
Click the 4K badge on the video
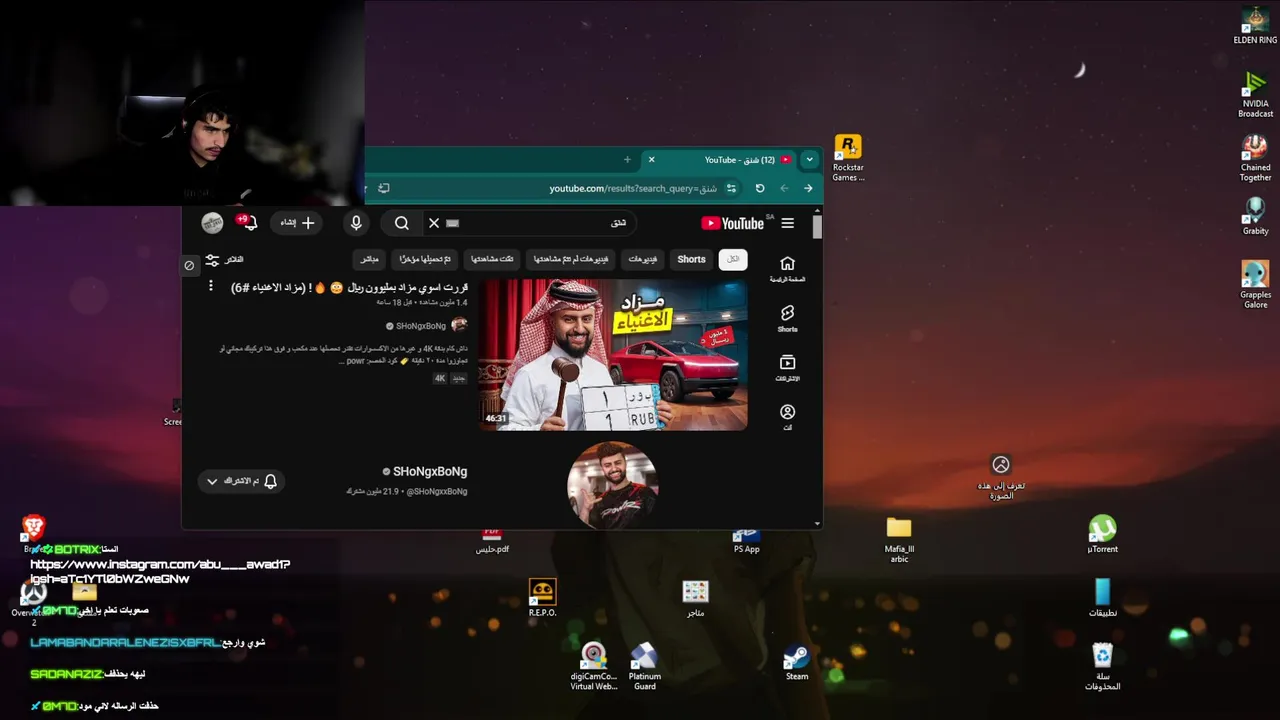(x=439, y=378)
